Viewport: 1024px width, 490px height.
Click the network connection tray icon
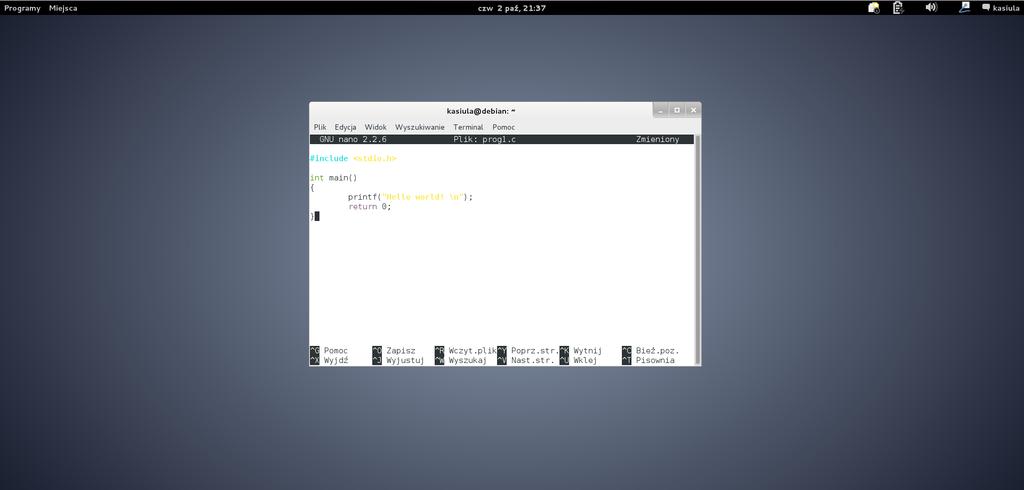[965, 7]
